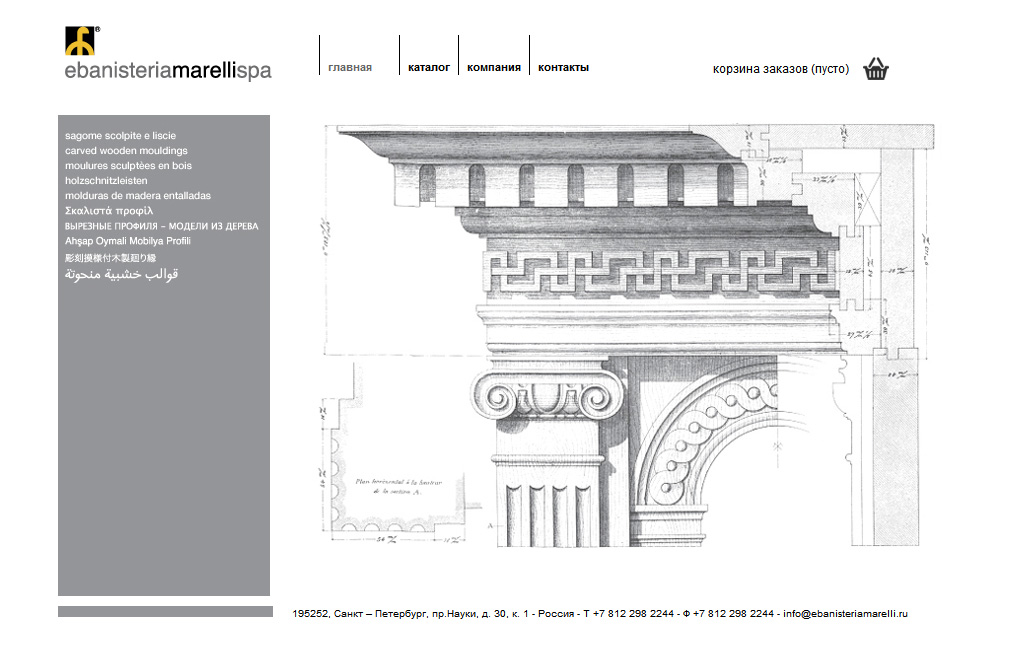Open the контакты menu item
This screenshot has height=671, width=1013.
coord(563,67)
